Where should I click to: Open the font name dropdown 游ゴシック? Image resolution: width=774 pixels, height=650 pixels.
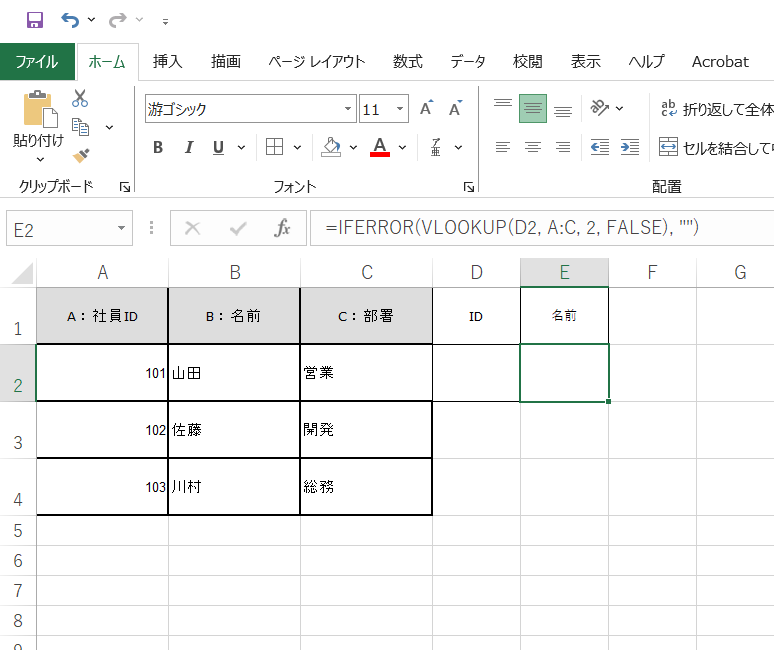pos(349,109)
